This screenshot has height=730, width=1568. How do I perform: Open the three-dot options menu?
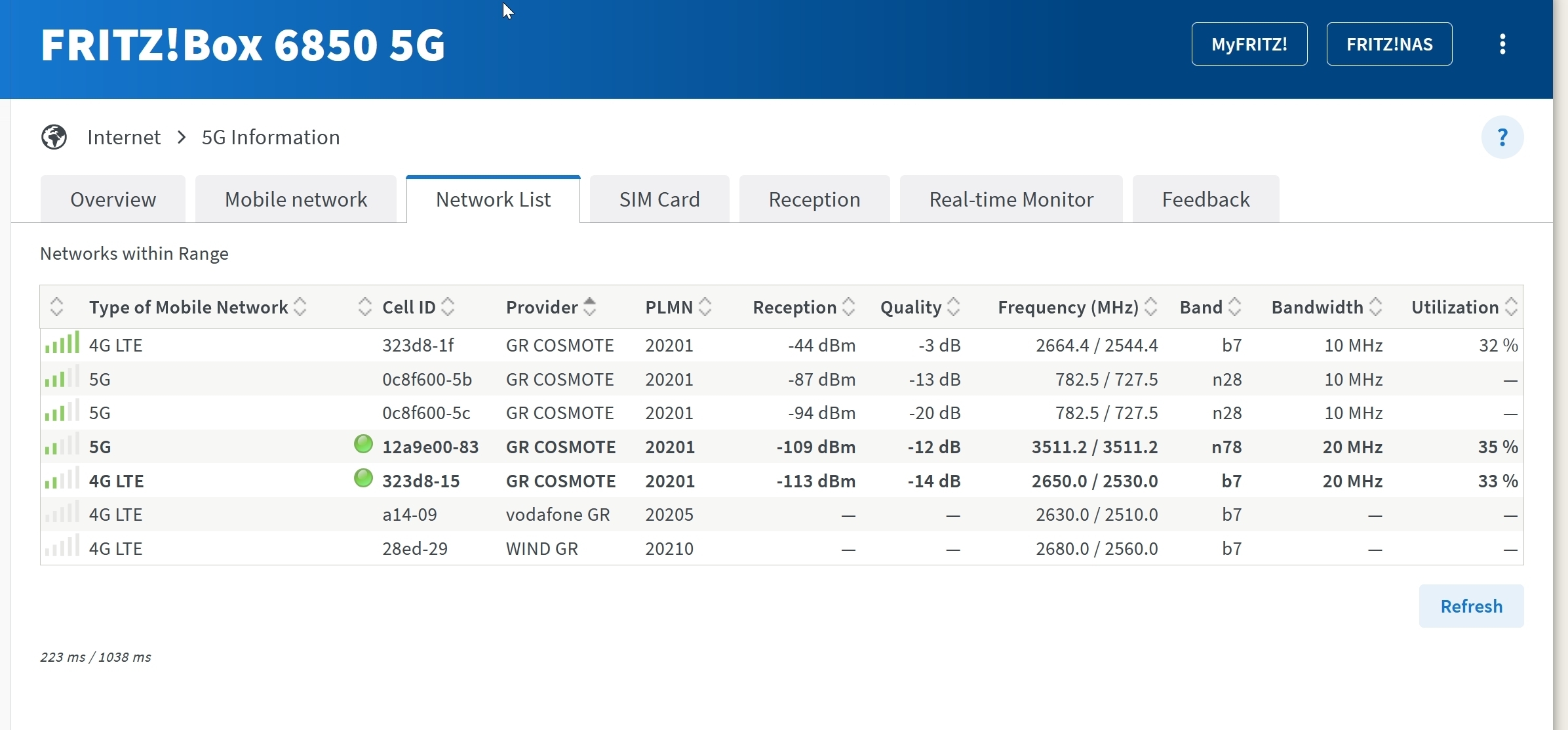[1502, 44]
